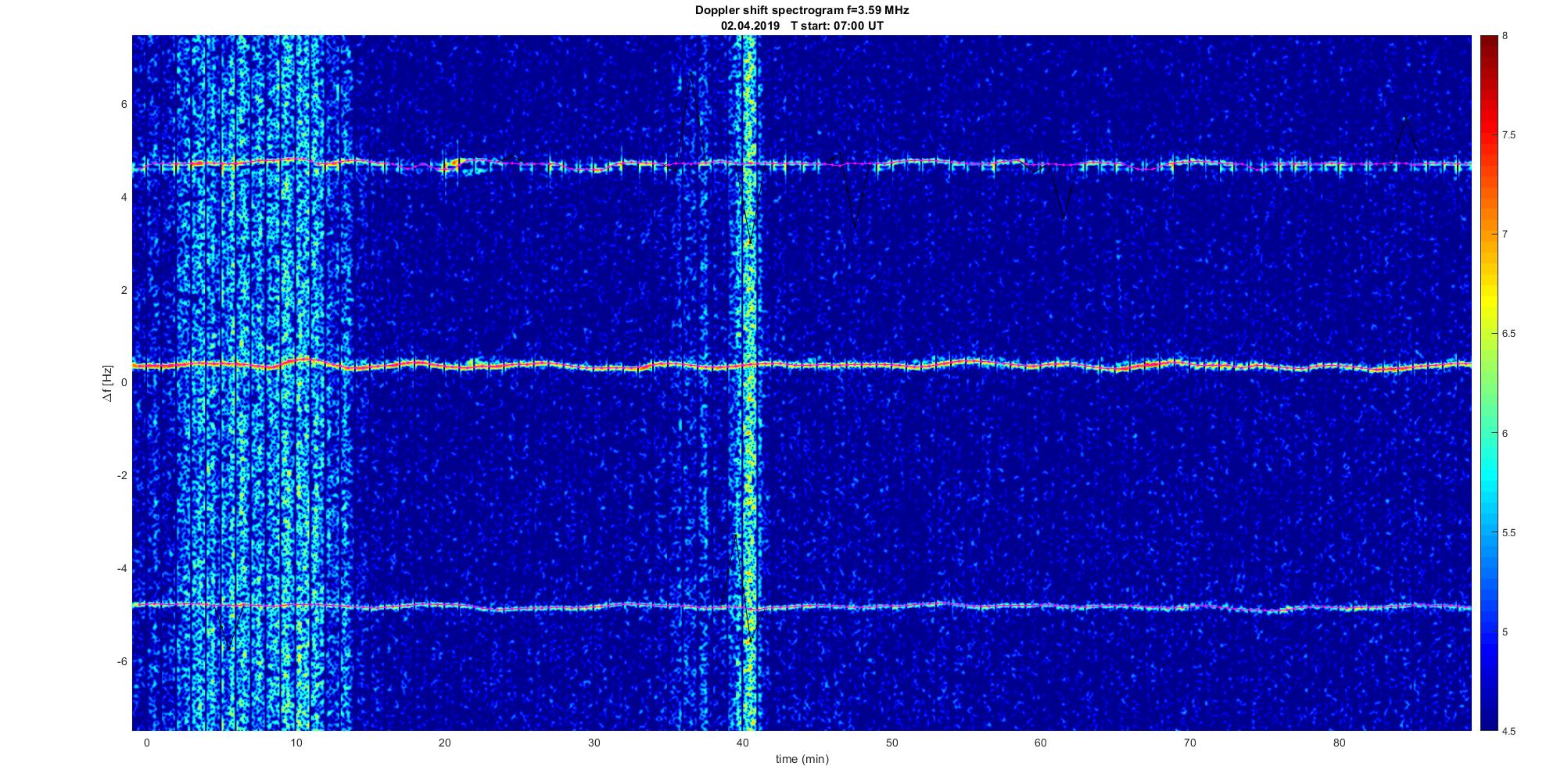Click the y-axis tick label '-4'
This screenshot has width=1564, height=784.
point(123,569)
